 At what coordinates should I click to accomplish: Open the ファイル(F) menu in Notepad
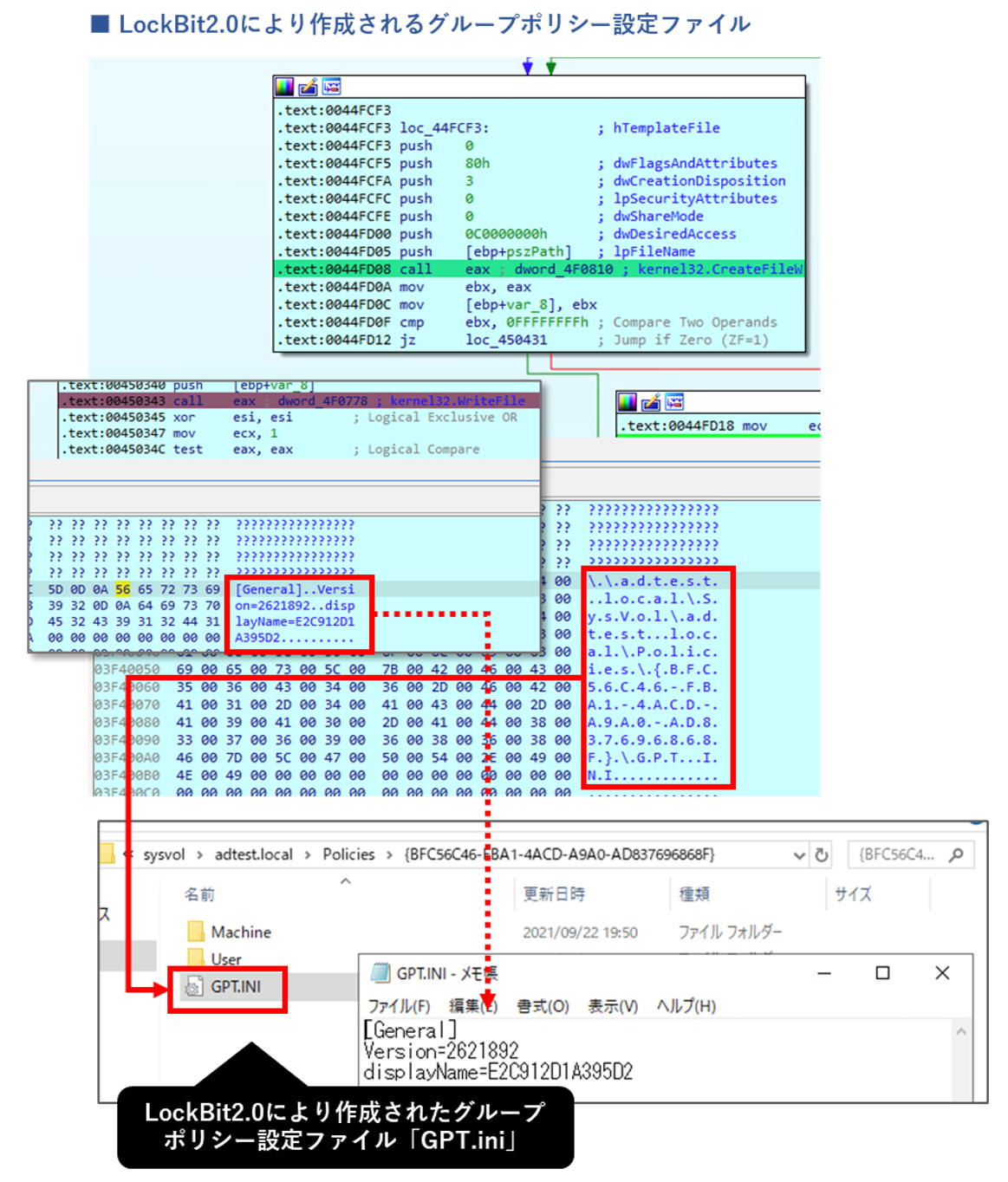click(x=399, y=1006)
